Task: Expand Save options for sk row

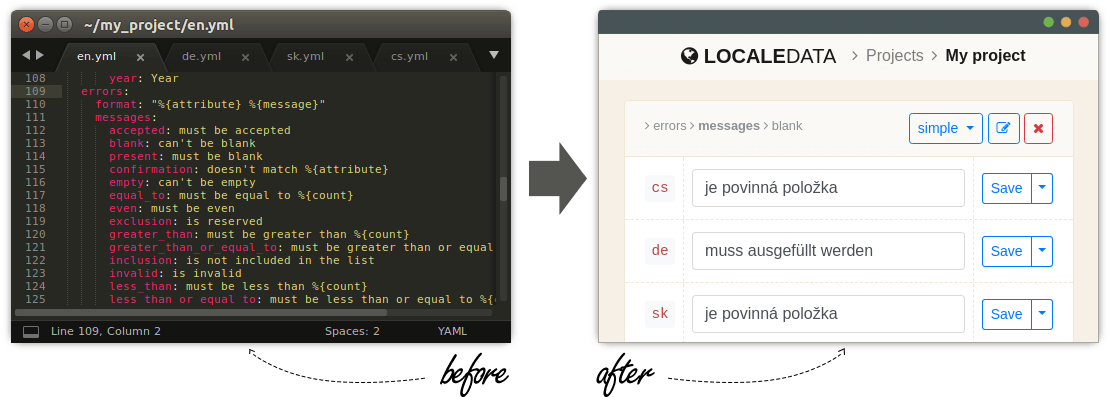Action: (1042, 314)
